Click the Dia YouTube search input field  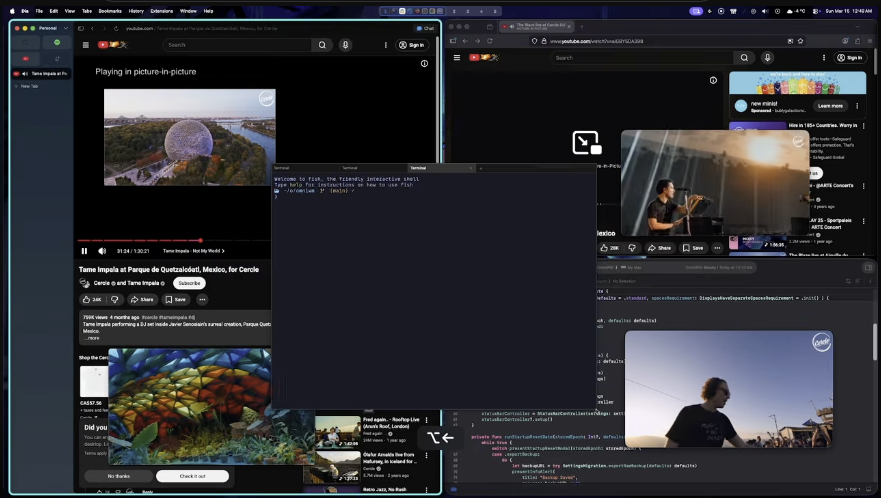coord(237,45)
